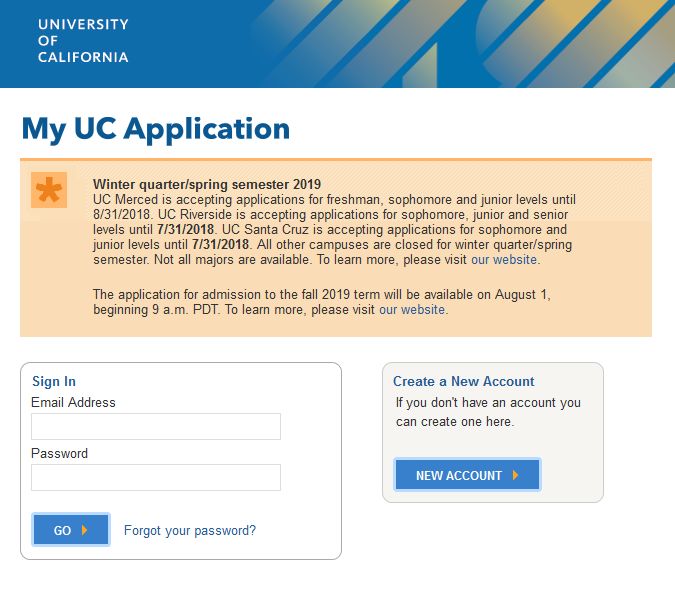Submit sign in with the GO button
Image resolution: width=675 pixels, height=589 pixels.
71,530
